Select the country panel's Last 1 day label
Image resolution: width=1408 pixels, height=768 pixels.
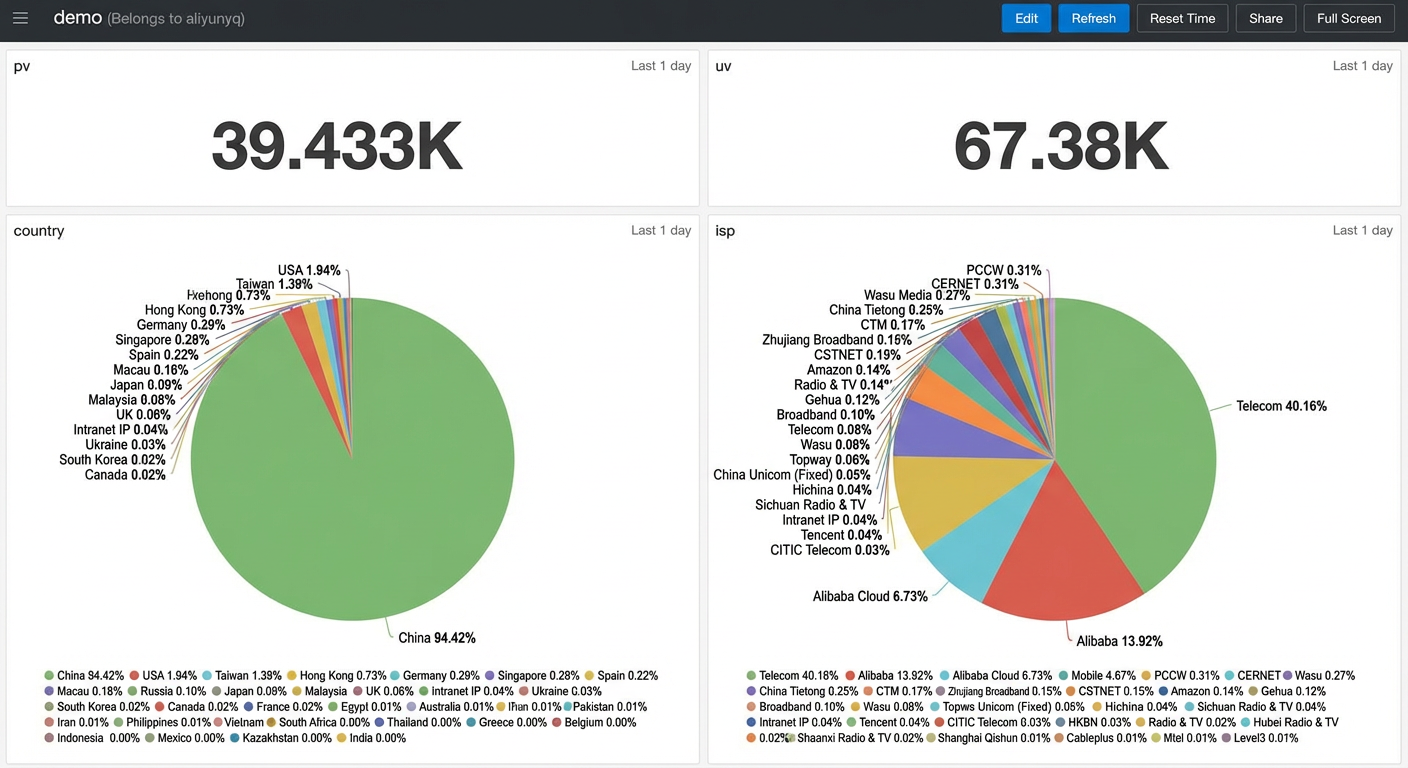click(661, 230)
